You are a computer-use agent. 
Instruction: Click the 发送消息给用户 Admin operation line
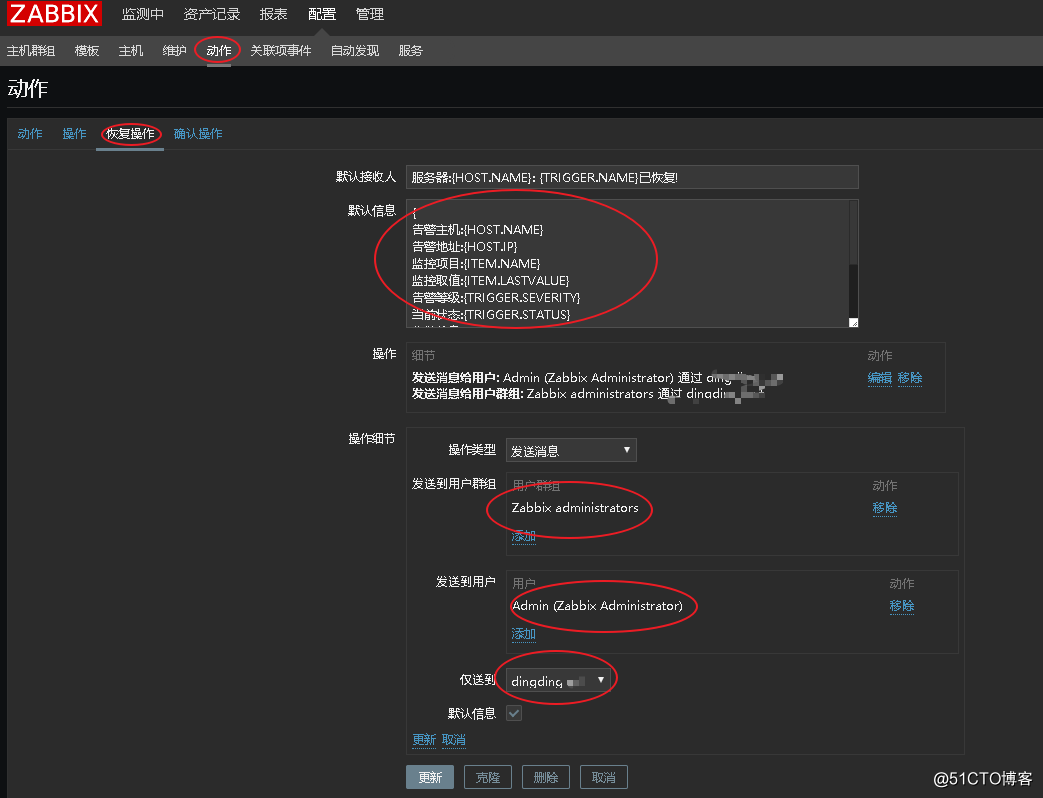(597, 378)
